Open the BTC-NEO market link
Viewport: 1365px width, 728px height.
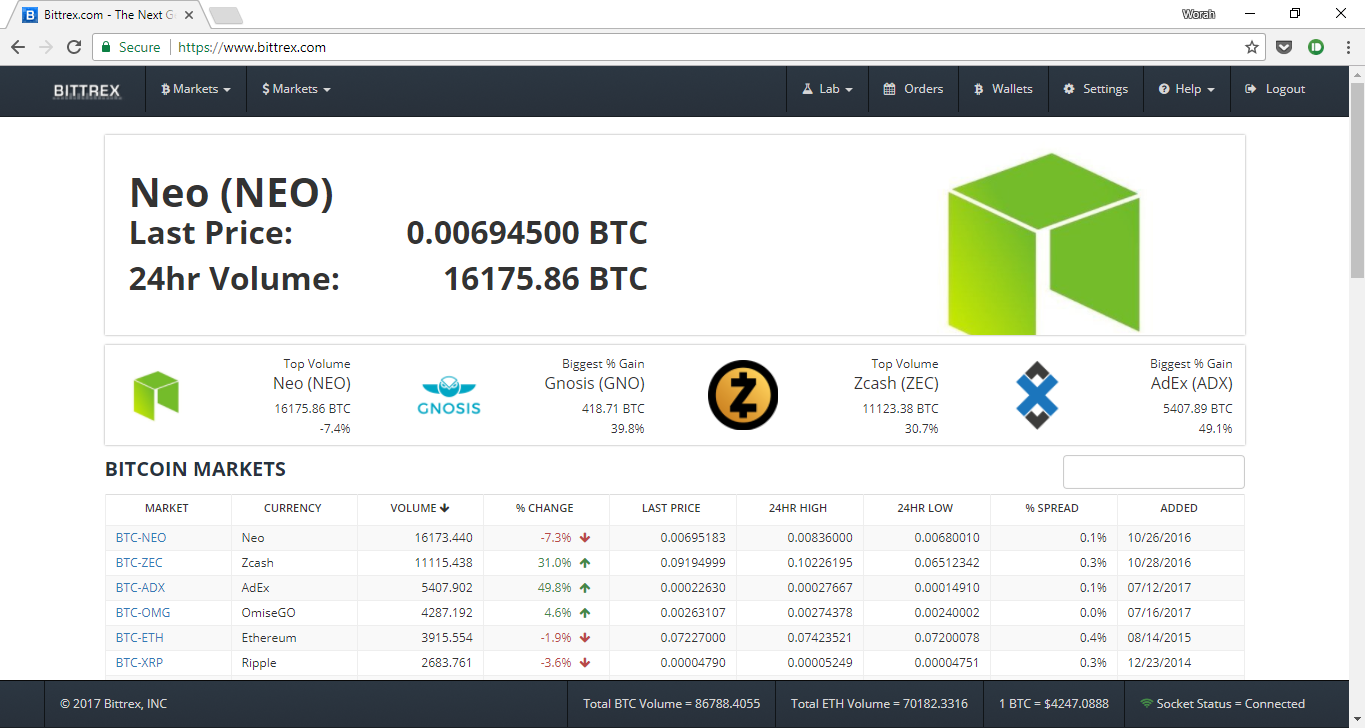coord(141,538)
